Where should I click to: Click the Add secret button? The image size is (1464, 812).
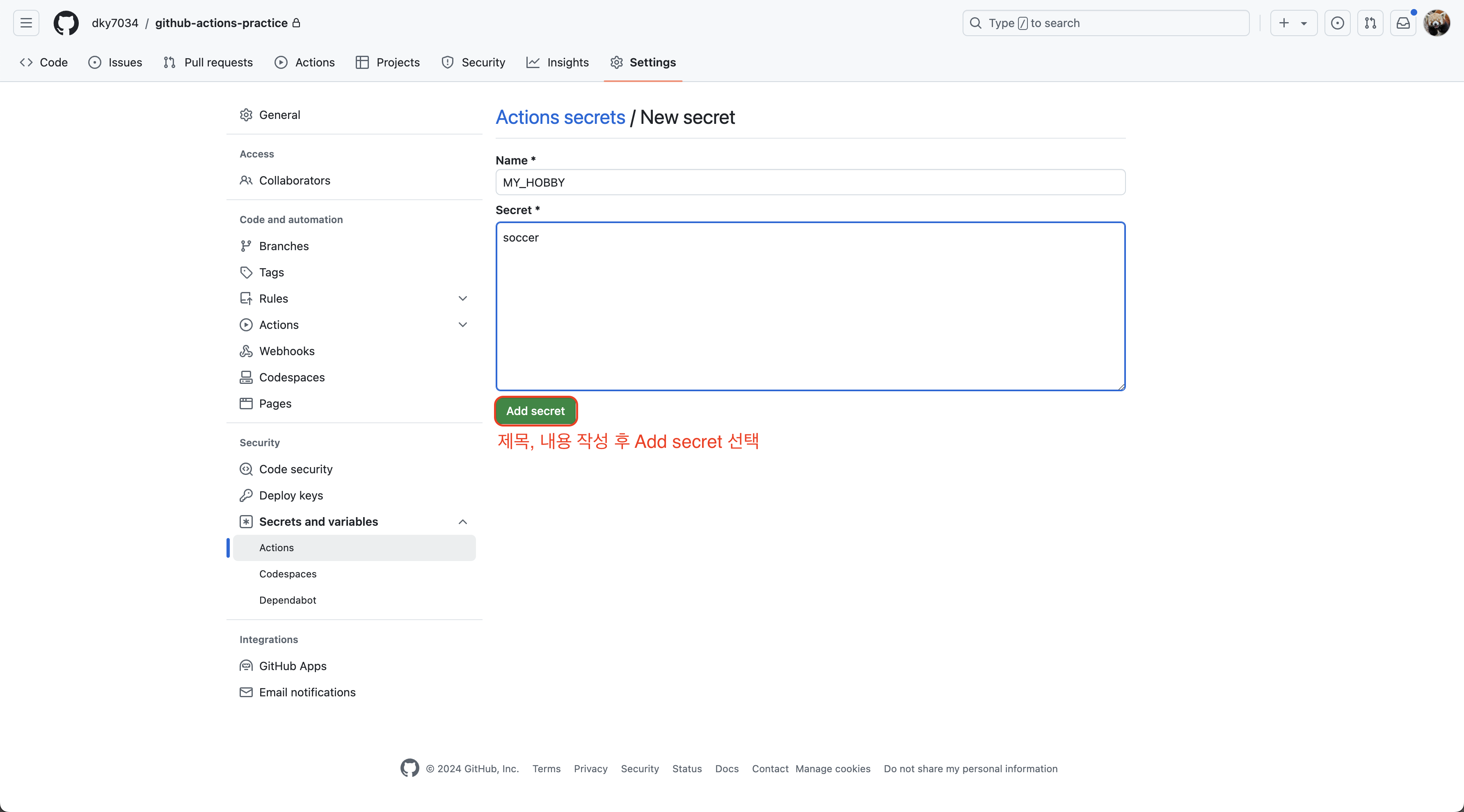point(535,411)
